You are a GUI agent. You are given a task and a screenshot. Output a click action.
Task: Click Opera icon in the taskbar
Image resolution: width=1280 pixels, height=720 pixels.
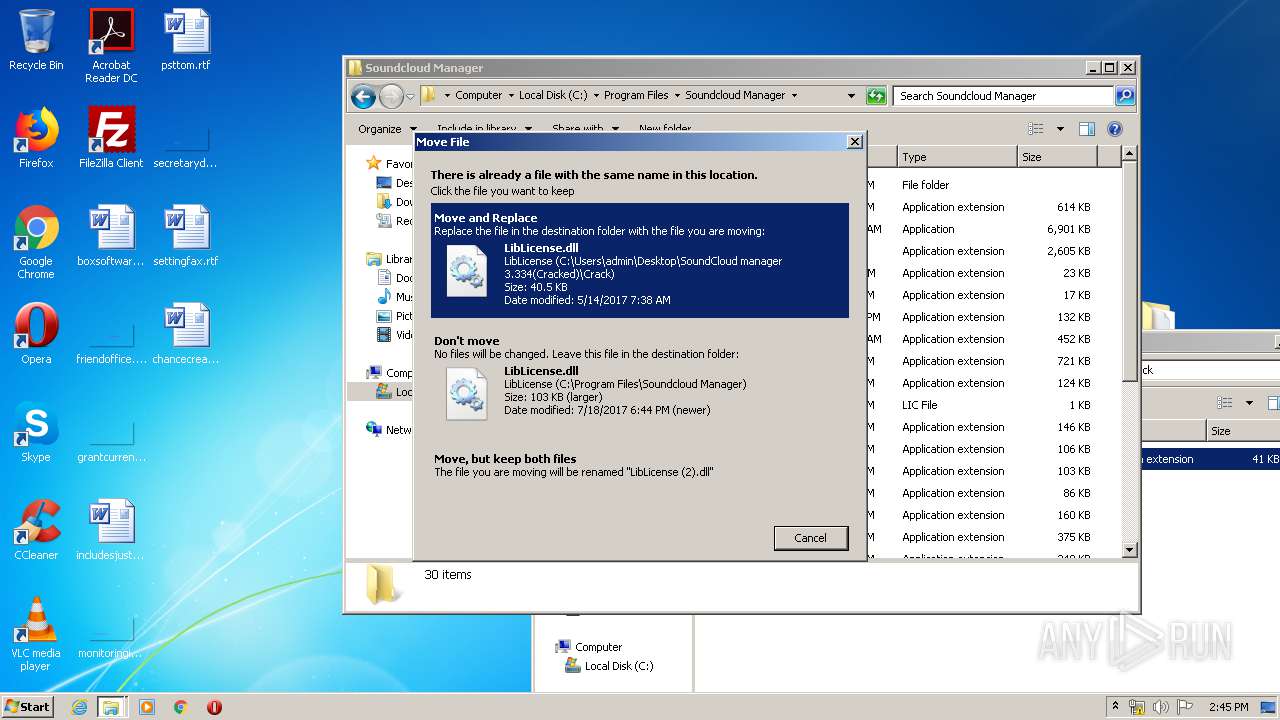click(x=214, y=707)
